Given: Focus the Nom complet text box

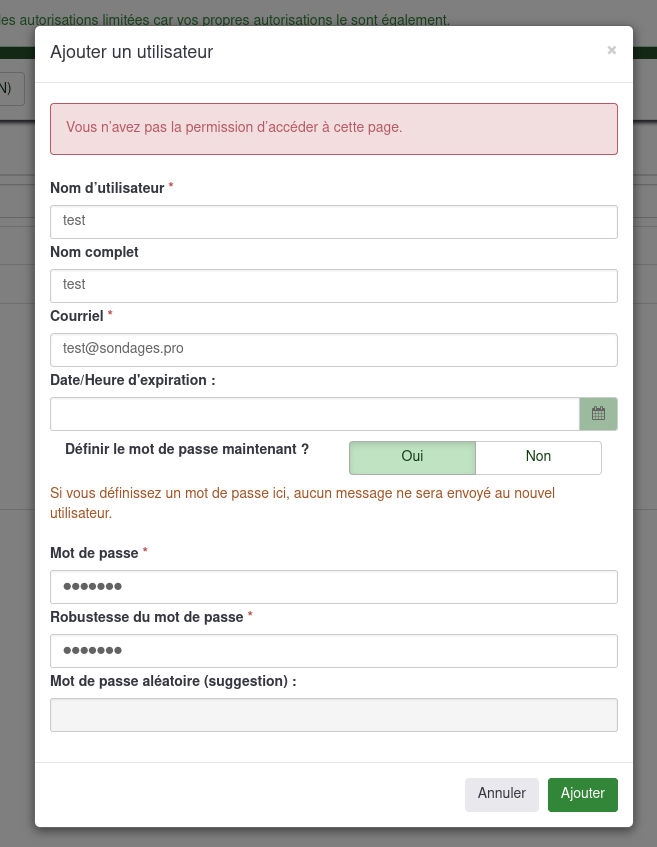Looking at the screenshot, I should click(333, 285).
